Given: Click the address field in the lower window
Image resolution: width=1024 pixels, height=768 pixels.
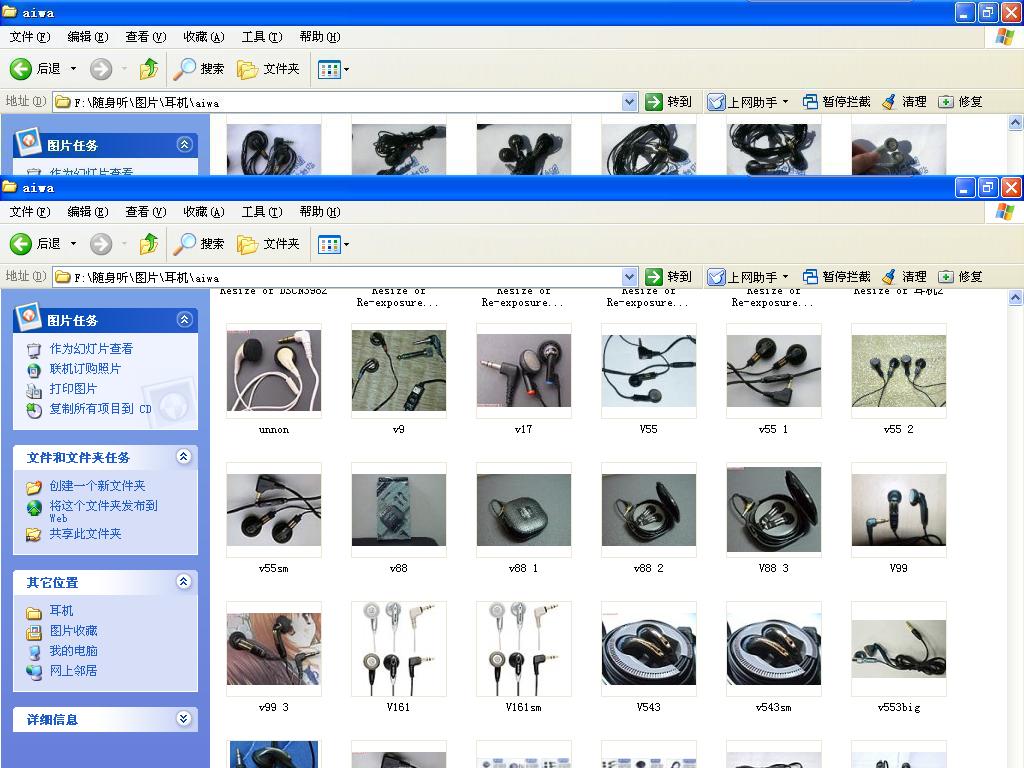Looking at the screenshot, I should pyautogui.click(x=344, y=277).
